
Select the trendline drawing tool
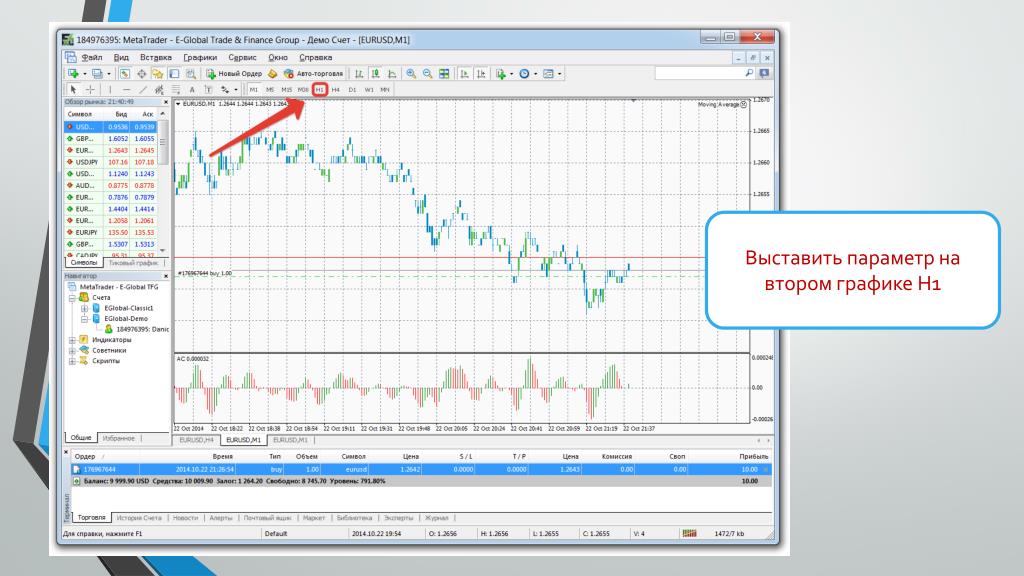point(144,89)
